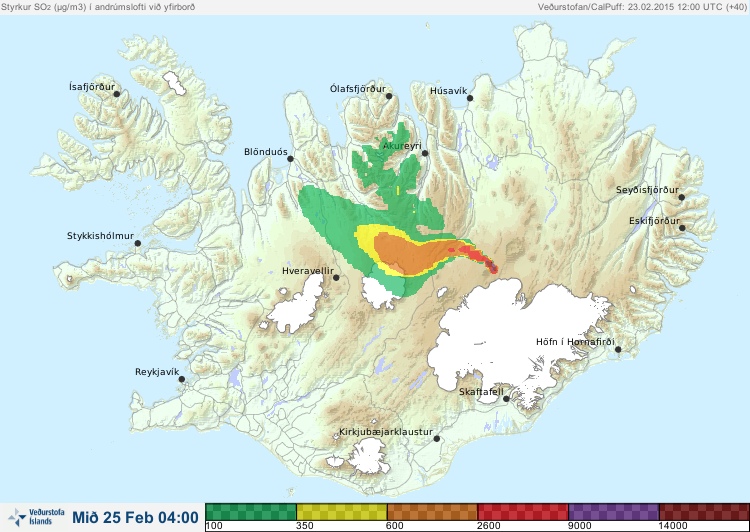This screenshot has width=750, height=532.
Task: Click the Blönduós marker dot
Action: (x=290, y=158)
